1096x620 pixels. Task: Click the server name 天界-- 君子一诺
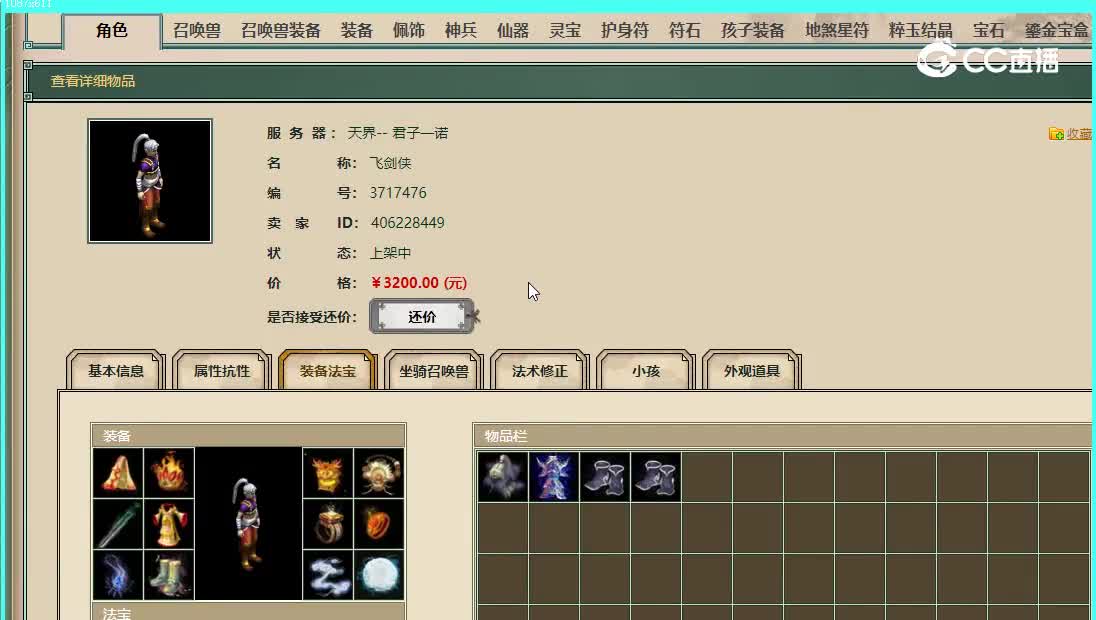coord(398,133)
